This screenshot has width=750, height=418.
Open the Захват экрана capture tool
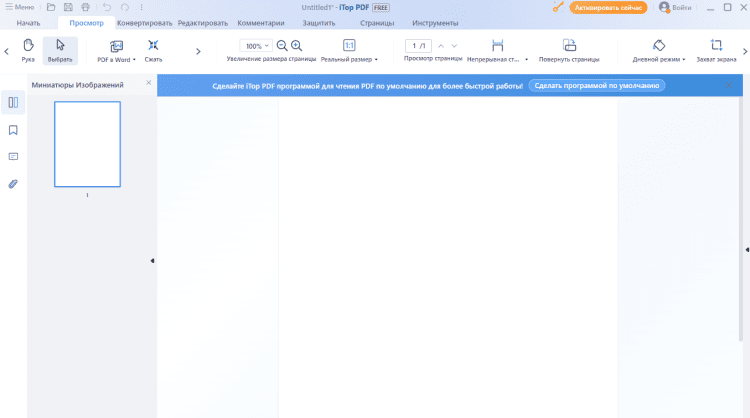716,46
